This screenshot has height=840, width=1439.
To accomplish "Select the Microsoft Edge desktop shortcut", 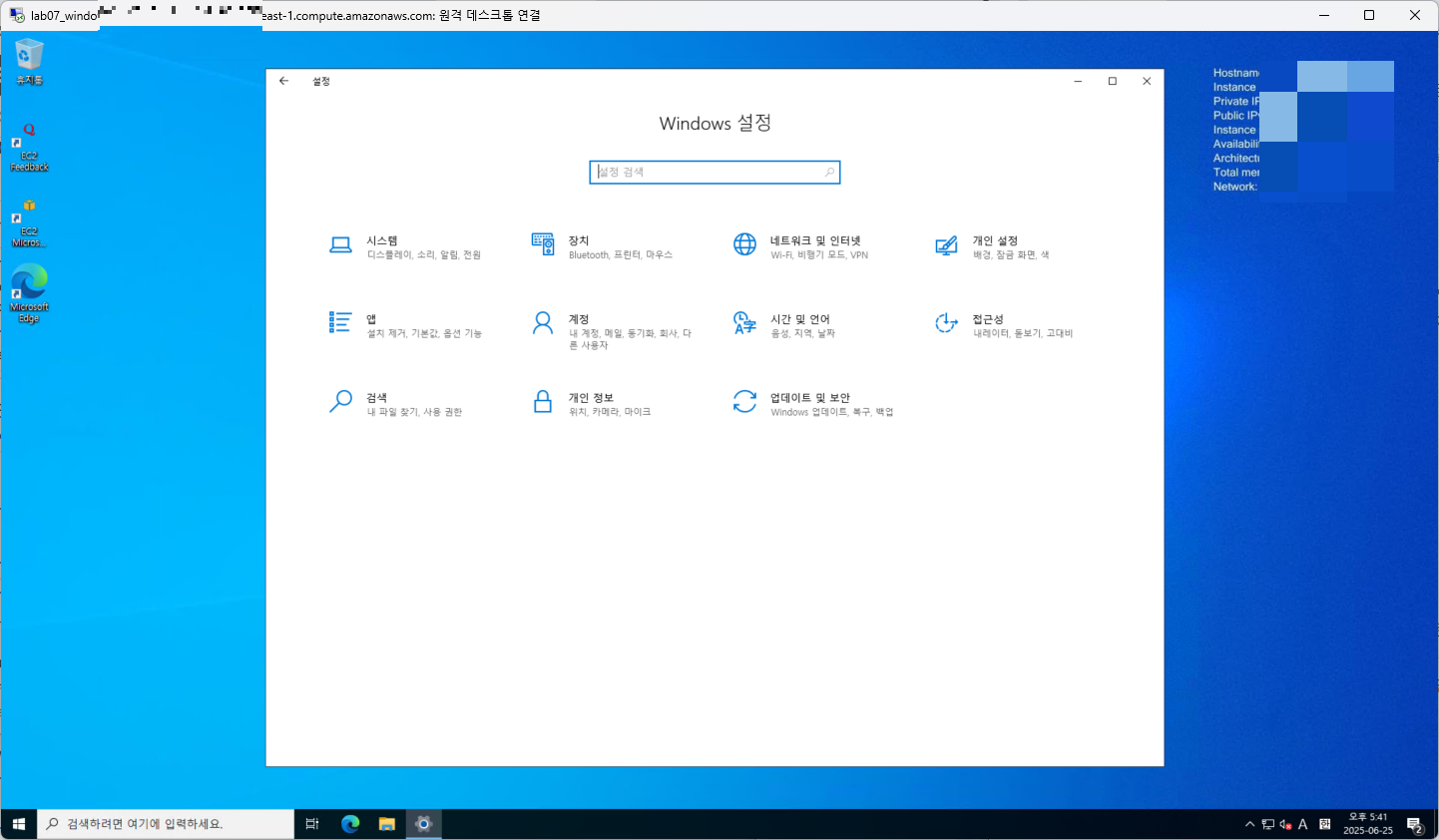I will point(30,293).
